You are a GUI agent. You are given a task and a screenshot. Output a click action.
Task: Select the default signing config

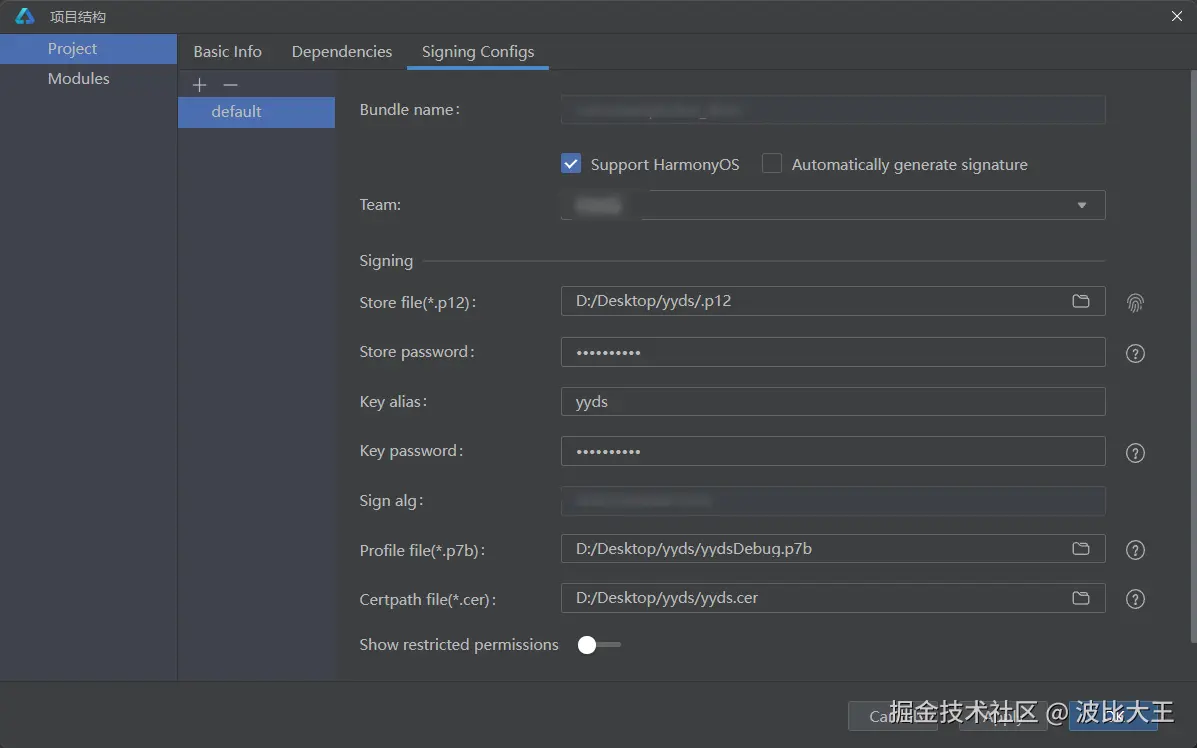click(237, 112)
